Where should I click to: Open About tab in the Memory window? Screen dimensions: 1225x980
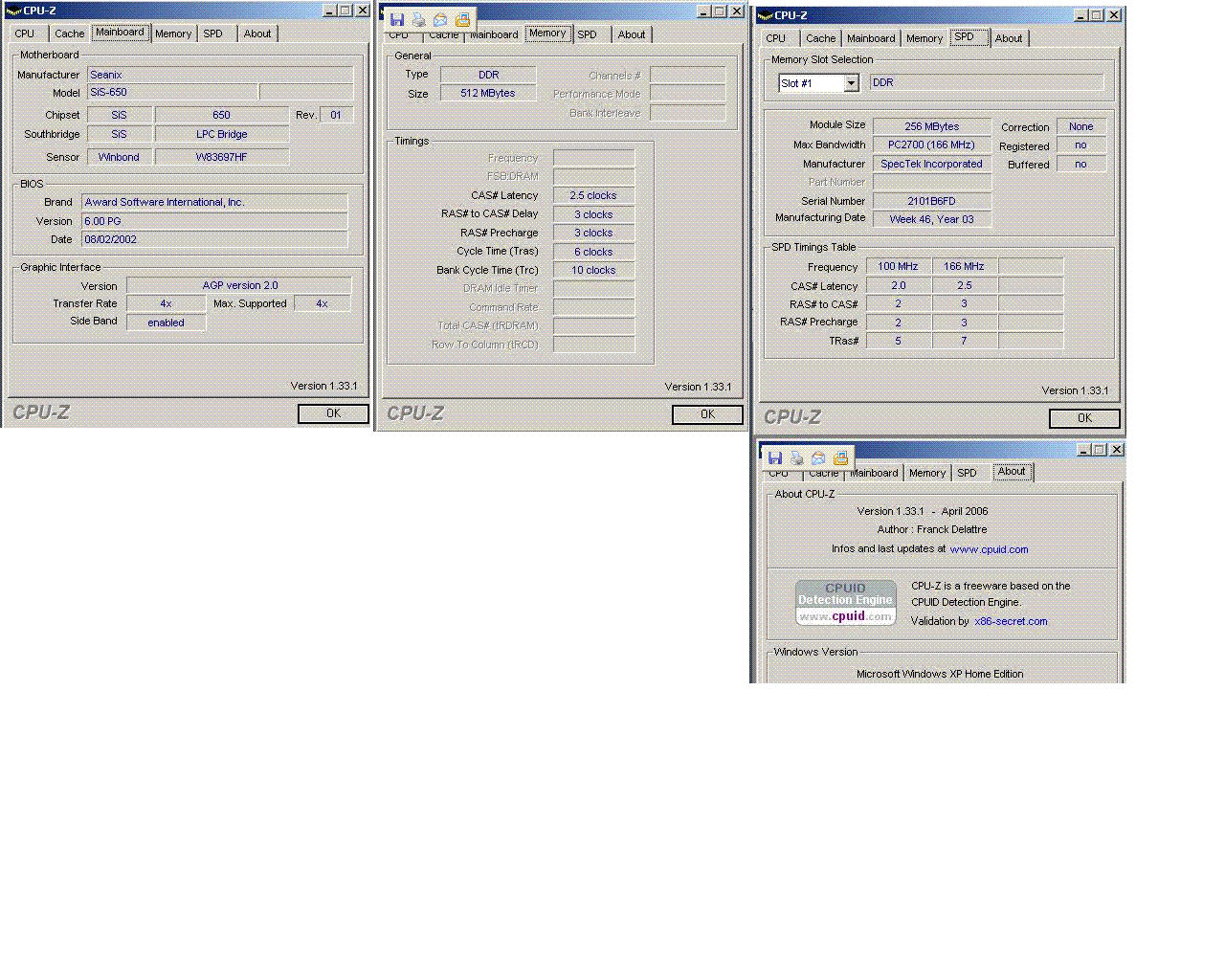click(632, 34)
